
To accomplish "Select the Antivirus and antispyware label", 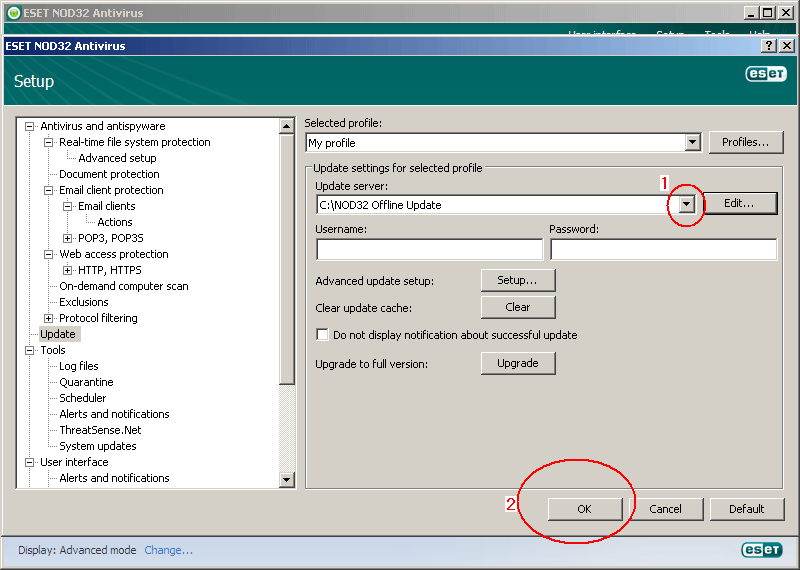I will 103,126.
